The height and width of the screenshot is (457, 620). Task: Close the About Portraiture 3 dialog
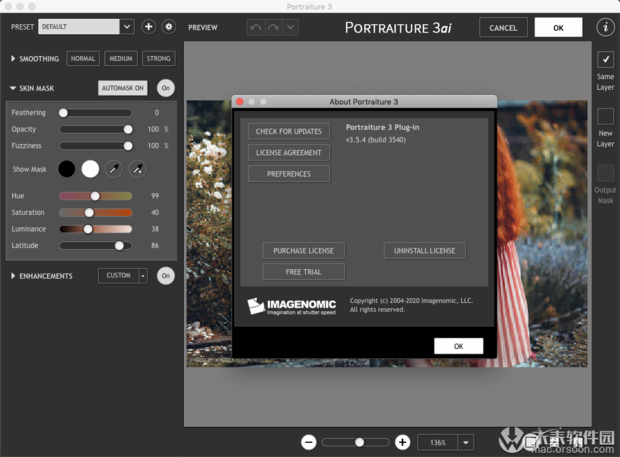tap(240, 102)
